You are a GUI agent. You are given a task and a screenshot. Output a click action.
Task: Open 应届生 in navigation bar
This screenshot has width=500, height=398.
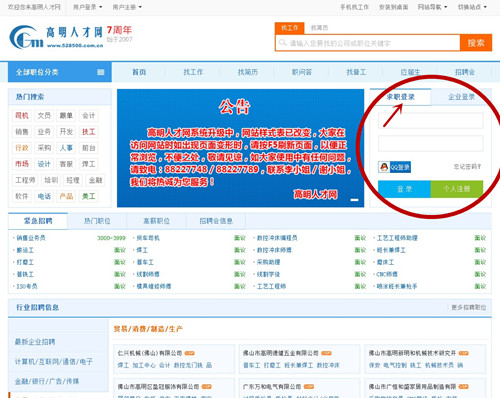pyautogui.click(x=410, y=72)
